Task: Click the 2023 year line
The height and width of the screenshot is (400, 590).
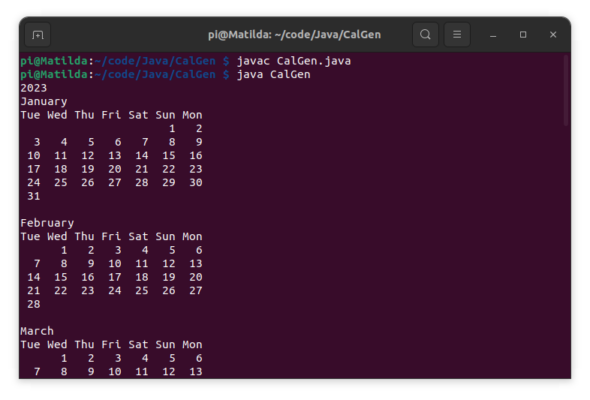Action: coord(34,88)
